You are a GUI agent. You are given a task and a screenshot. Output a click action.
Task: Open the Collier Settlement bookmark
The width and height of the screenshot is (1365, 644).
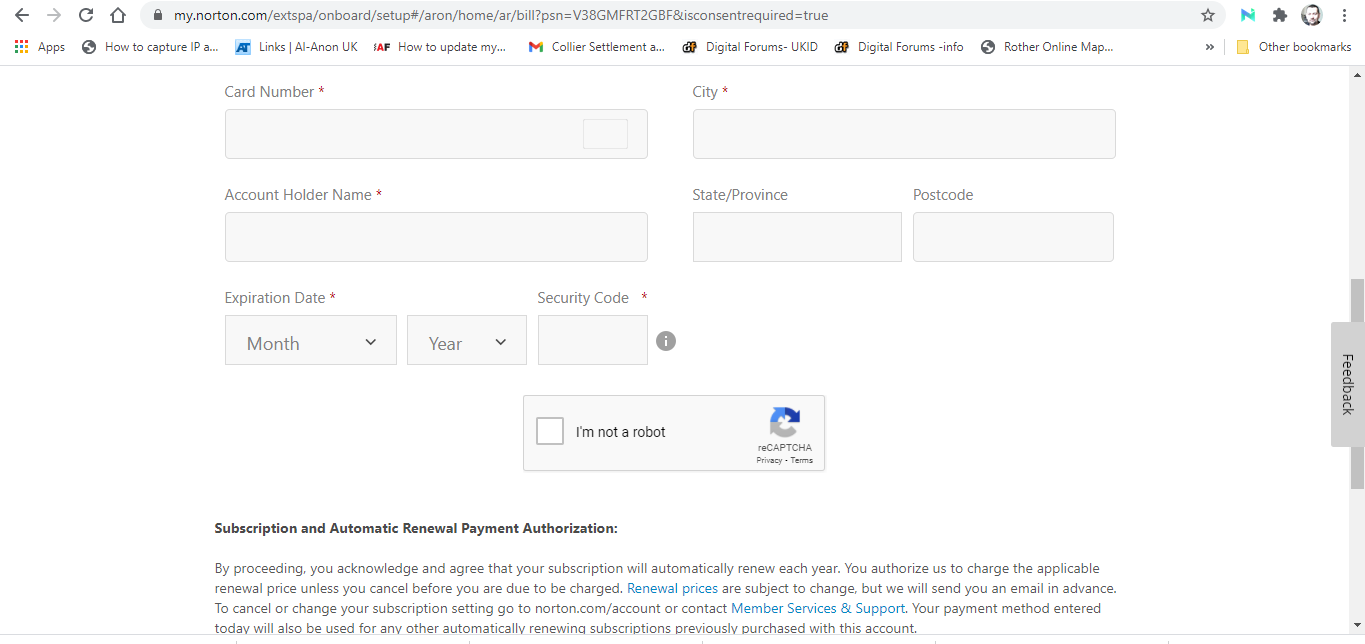click(597, 47)
